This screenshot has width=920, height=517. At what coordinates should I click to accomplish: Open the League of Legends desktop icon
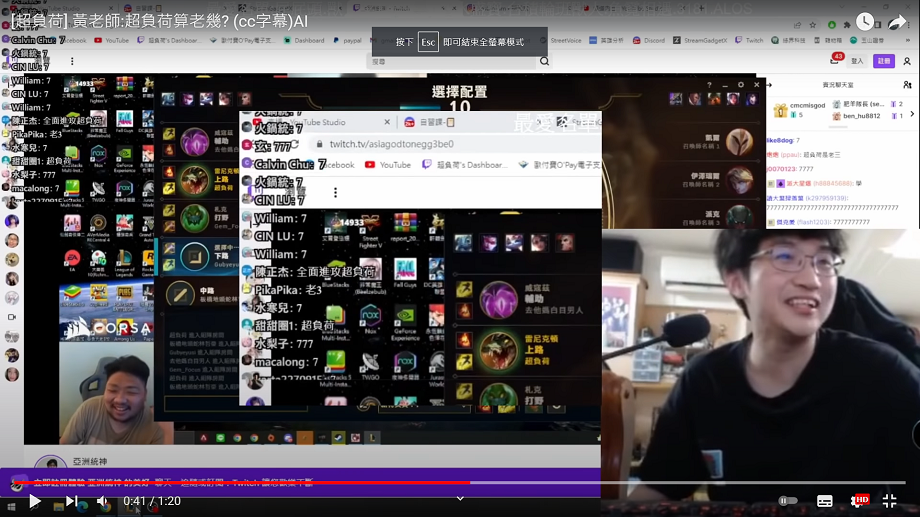[124, 263]
